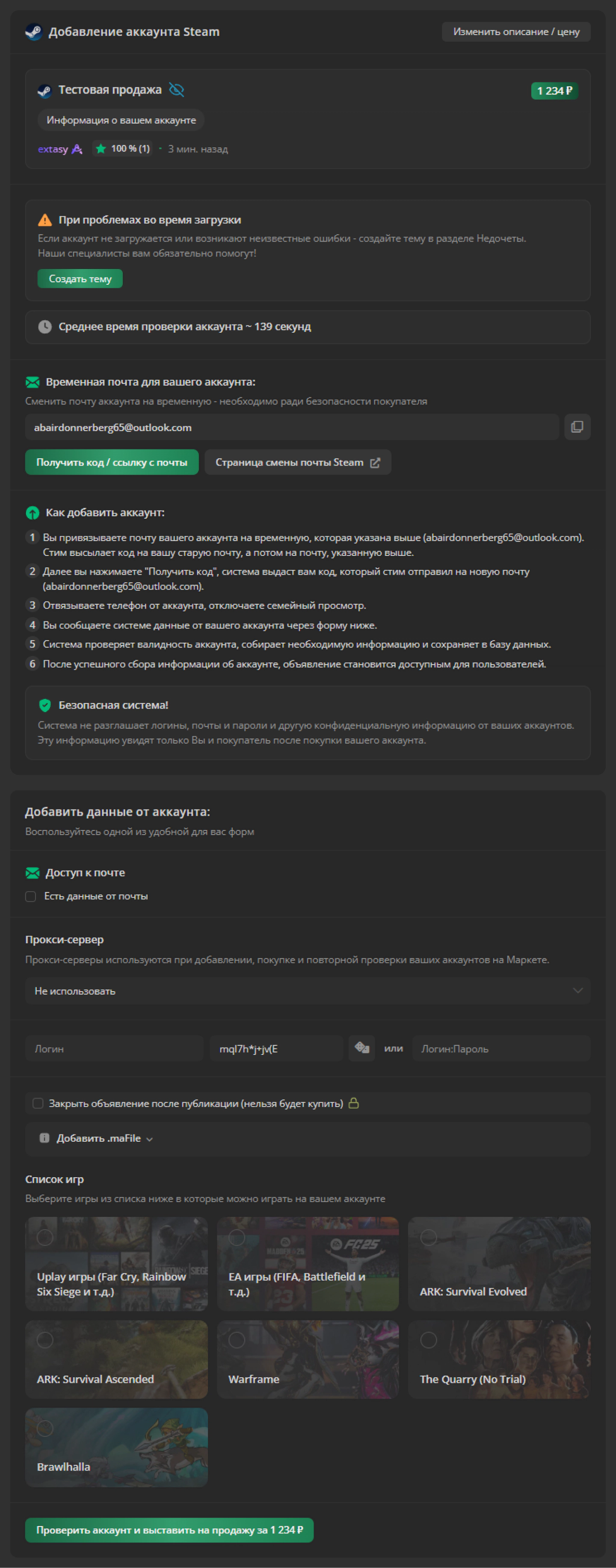Viewport: 616px width, 1568px height.
Task: Click the Steam logo in page header
Action: pos(33,32)
